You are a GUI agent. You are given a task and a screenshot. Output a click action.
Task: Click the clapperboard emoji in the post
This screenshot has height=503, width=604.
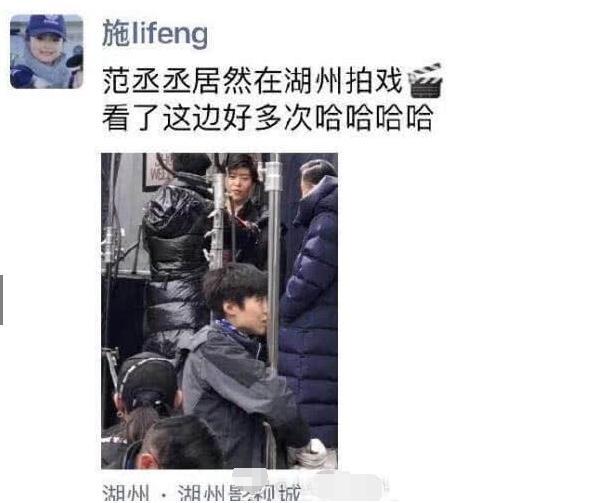pyautogui.click(x=425, y=80)
